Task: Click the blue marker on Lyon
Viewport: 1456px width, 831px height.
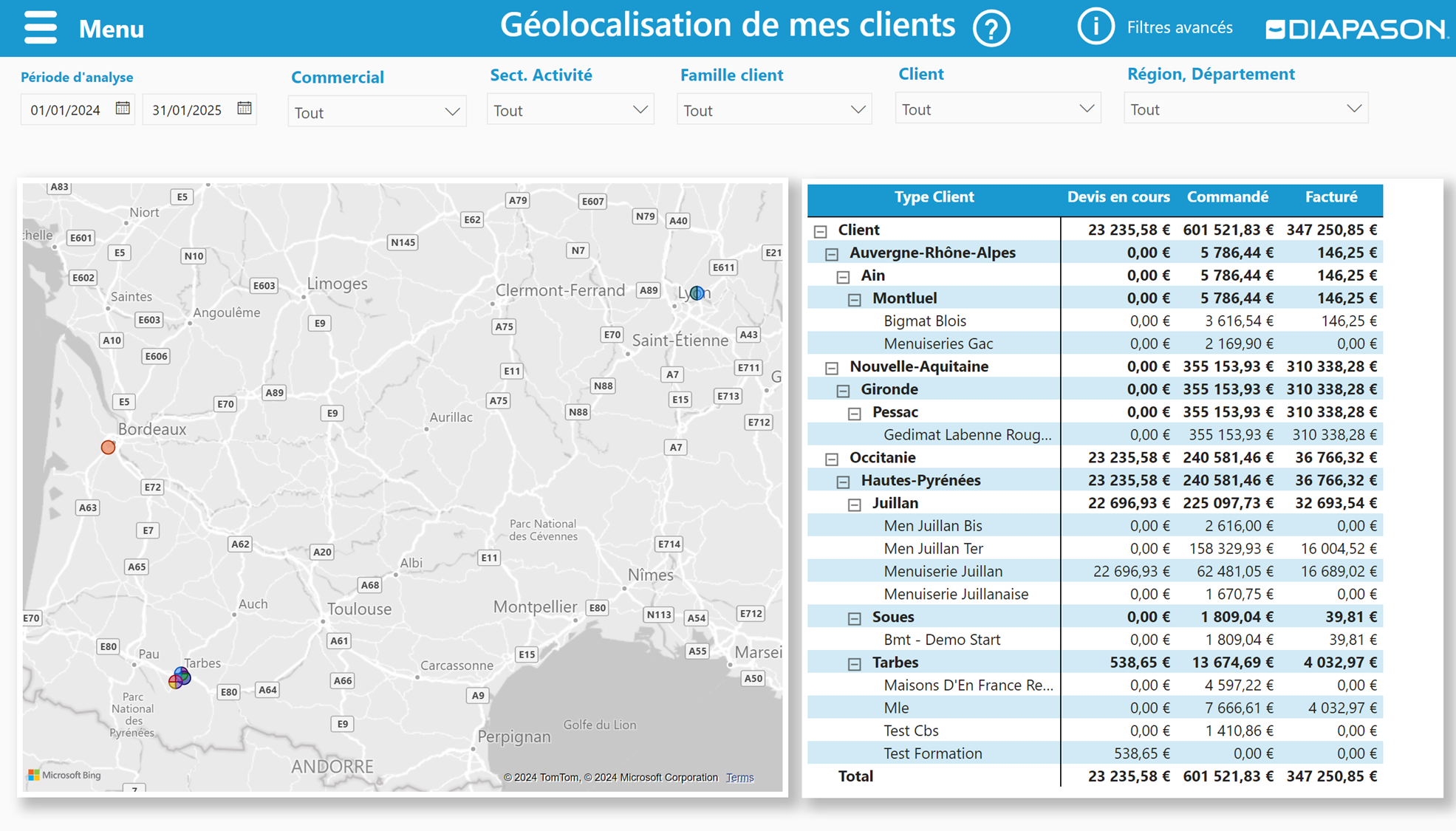Action: 697,293
